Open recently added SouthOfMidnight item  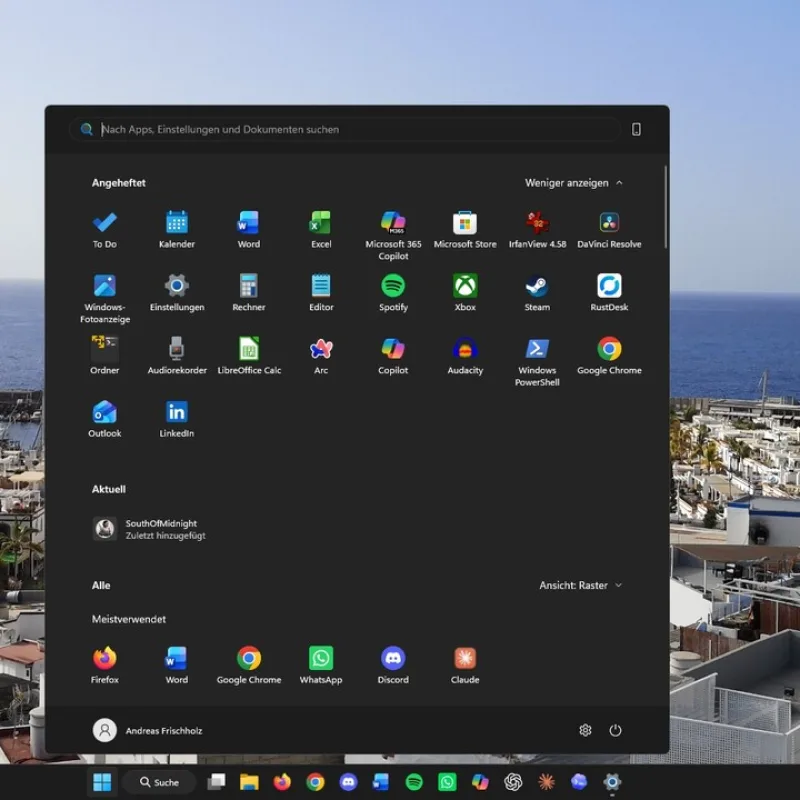tap(150, 529)
